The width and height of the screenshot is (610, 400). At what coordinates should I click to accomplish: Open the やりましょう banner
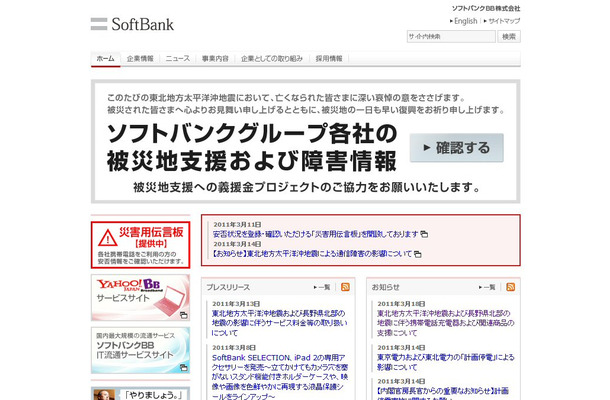[x=140, y=393]
